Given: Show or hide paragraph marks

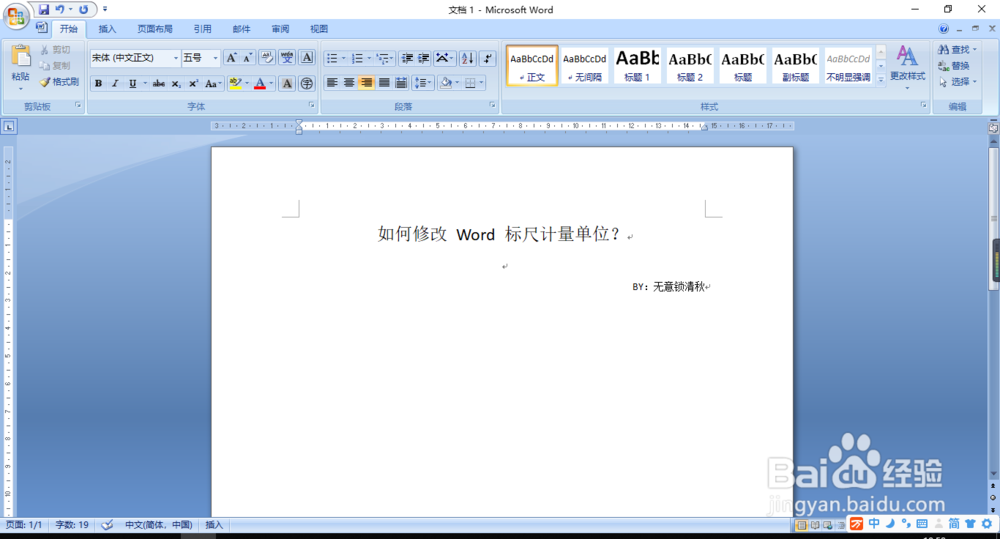Looking at the screenshot, I should pyautogui.click(x=487, y=59).
